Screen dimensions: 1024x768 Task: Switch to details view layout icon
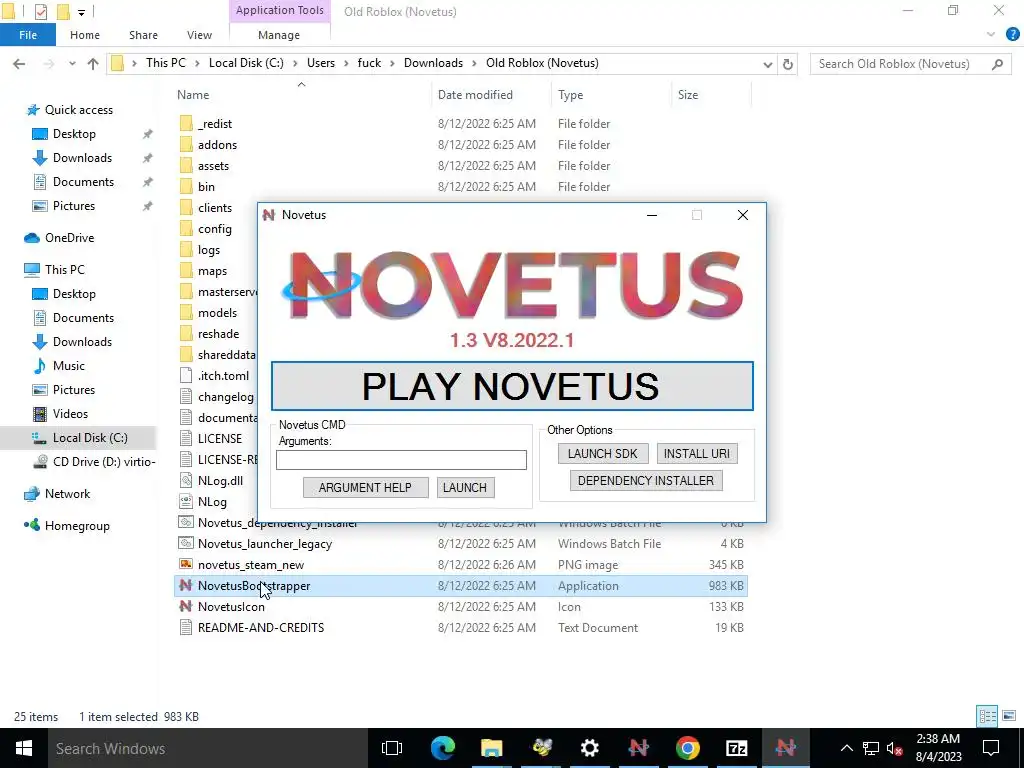[x=987, y=716]
